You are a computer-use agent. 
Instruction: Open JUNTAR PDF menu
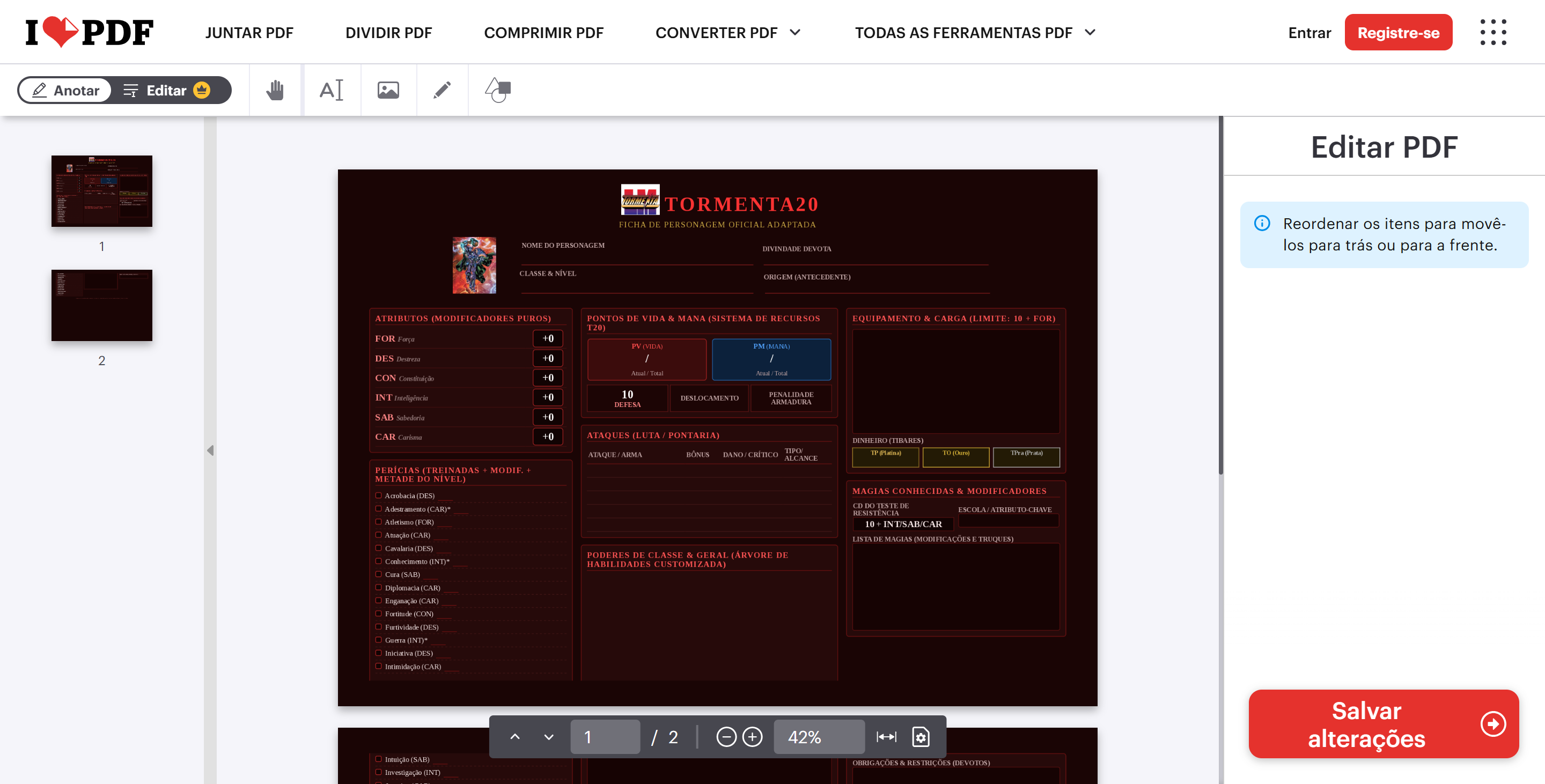coord(249,32)
